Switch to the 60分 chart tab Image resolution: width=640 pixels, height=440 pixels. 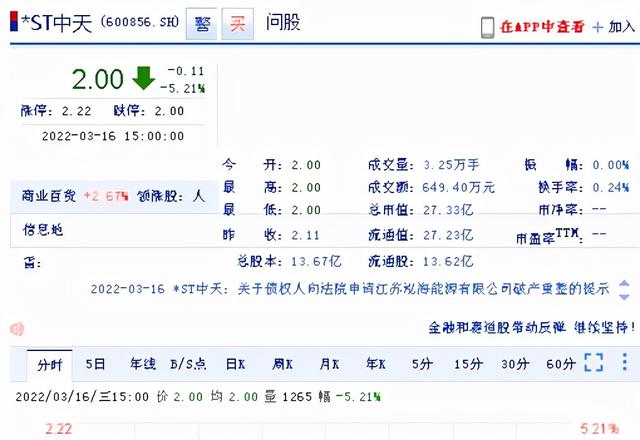point(561,364)
